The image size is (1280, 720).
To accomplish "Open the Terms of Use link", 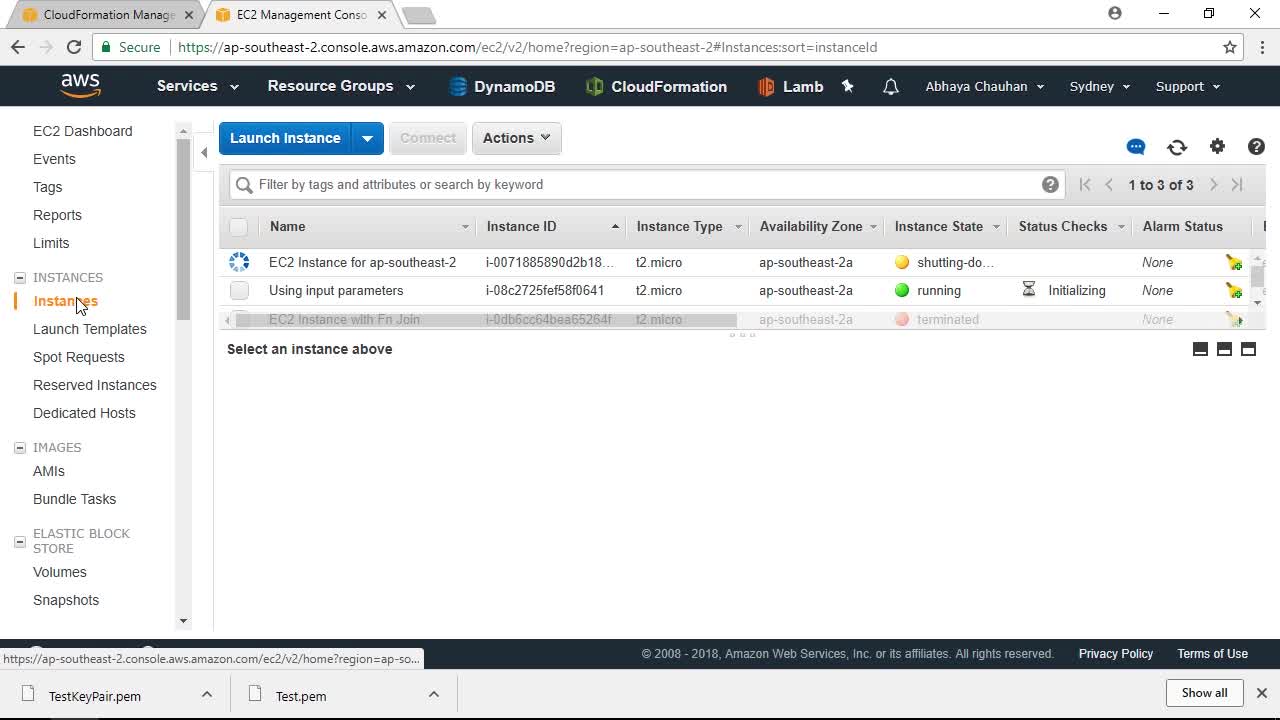I will 1212,654.
